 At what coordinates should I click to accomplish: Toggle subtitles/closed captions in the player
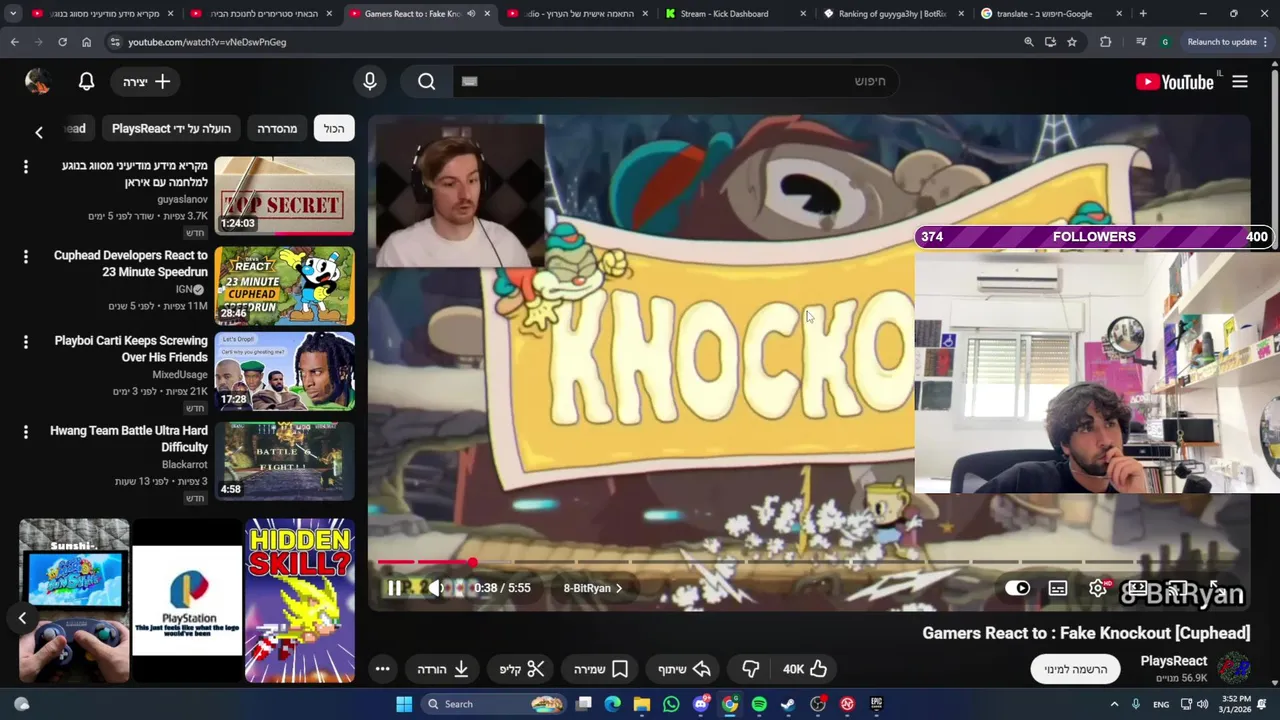click(1058, 588)
